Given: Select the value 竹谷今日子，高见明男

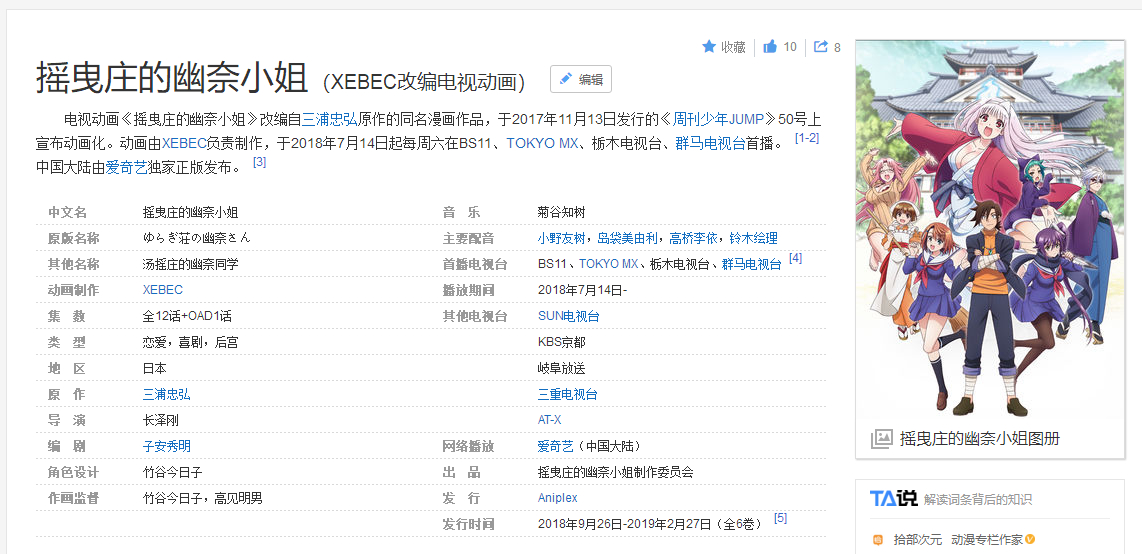Looking at the screenshot, I should pyautogui.click(x=202, y=498).
